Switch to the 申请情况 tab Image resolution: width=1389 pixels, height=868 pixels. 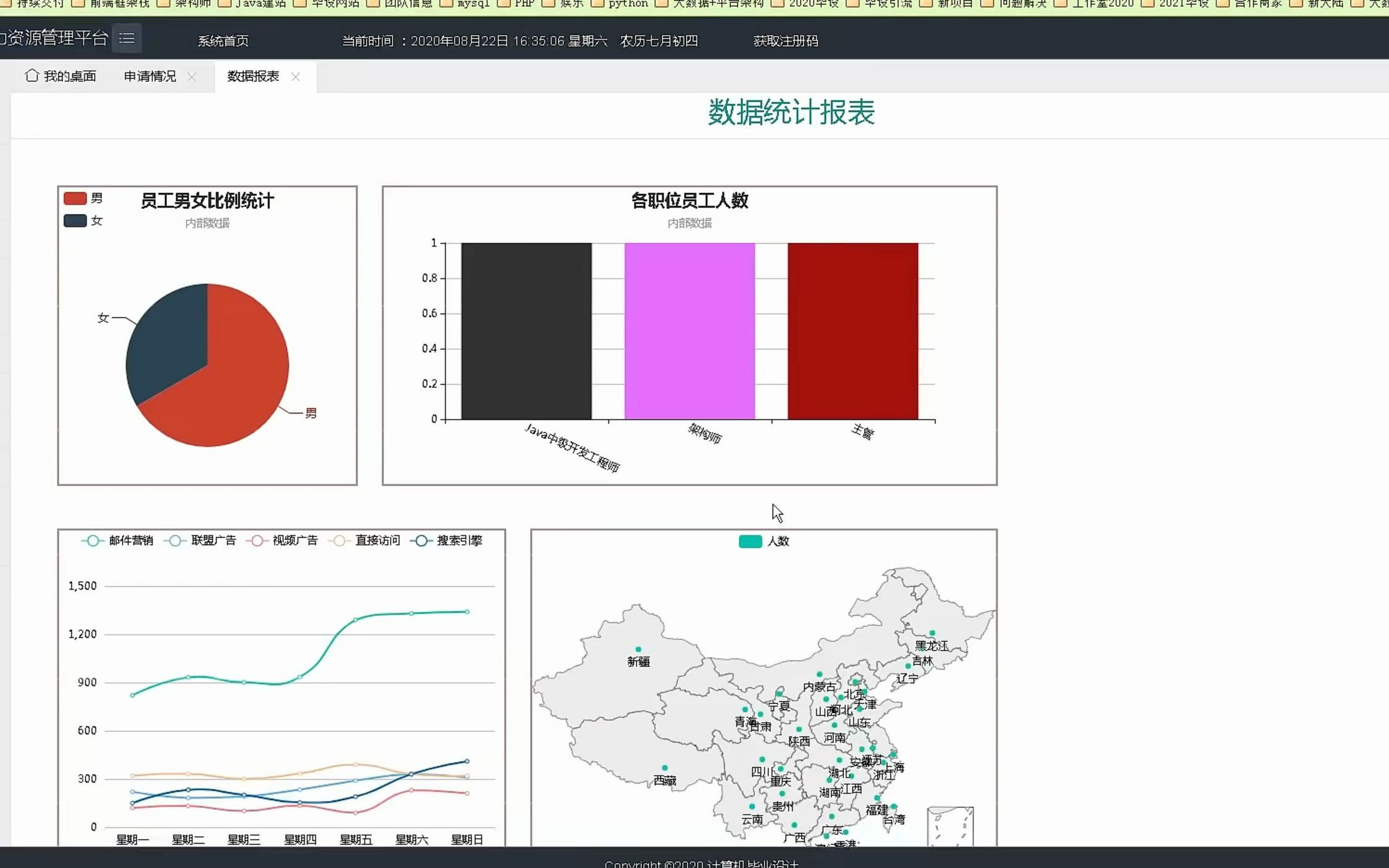click(x=150, y=76)
